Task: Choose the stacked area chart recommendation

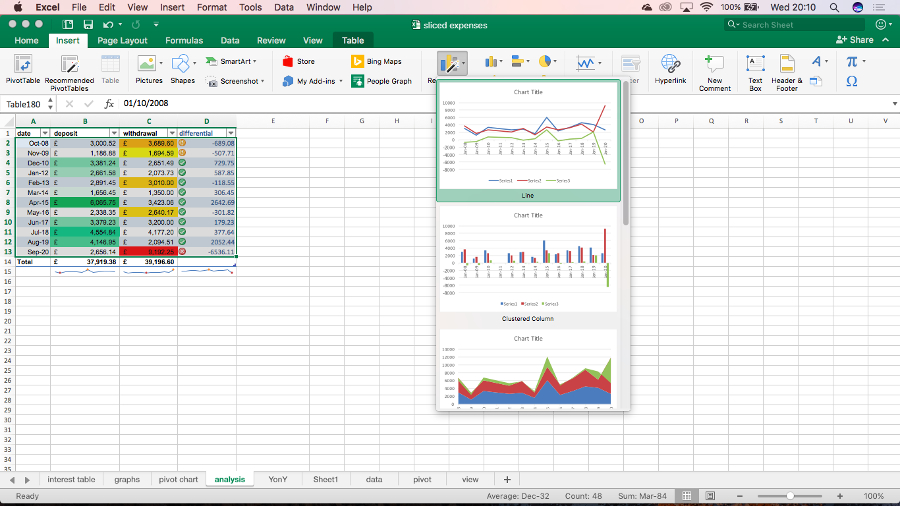Action: 528,369
